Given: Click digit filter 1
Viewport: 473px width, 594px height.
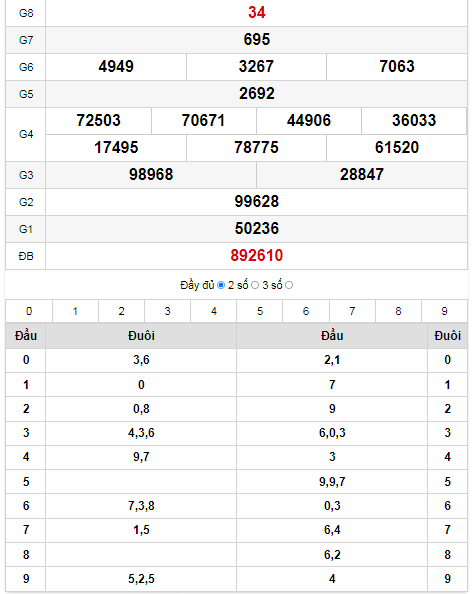Looking at the screenshot, I should pos(75,311).
